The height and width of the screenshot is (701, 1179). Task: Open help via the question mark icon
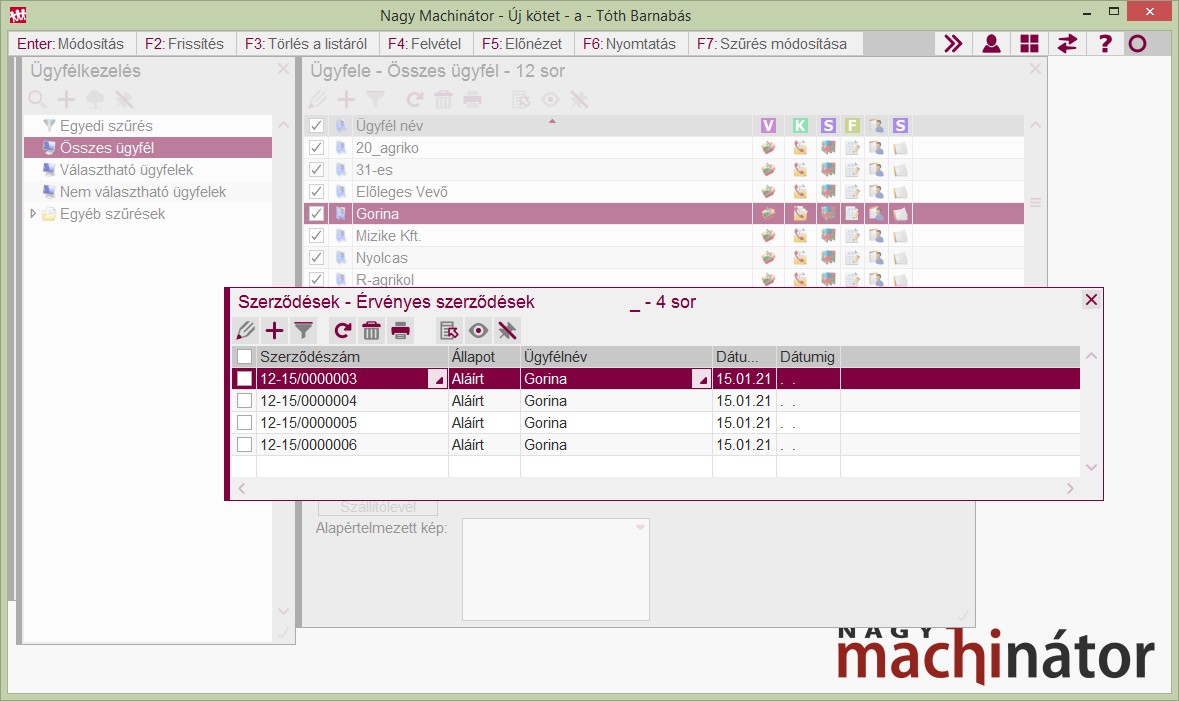1104,44
